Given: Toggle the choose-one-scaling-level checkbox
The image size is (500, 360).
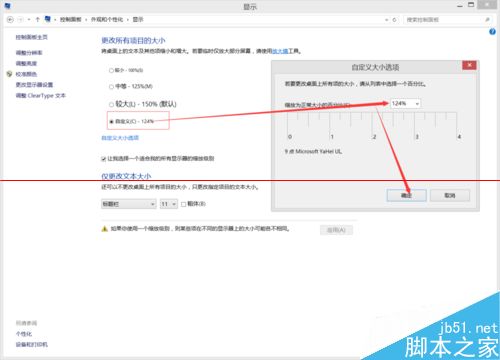Looking at the screenshot, I should click(x=104, y=159).
